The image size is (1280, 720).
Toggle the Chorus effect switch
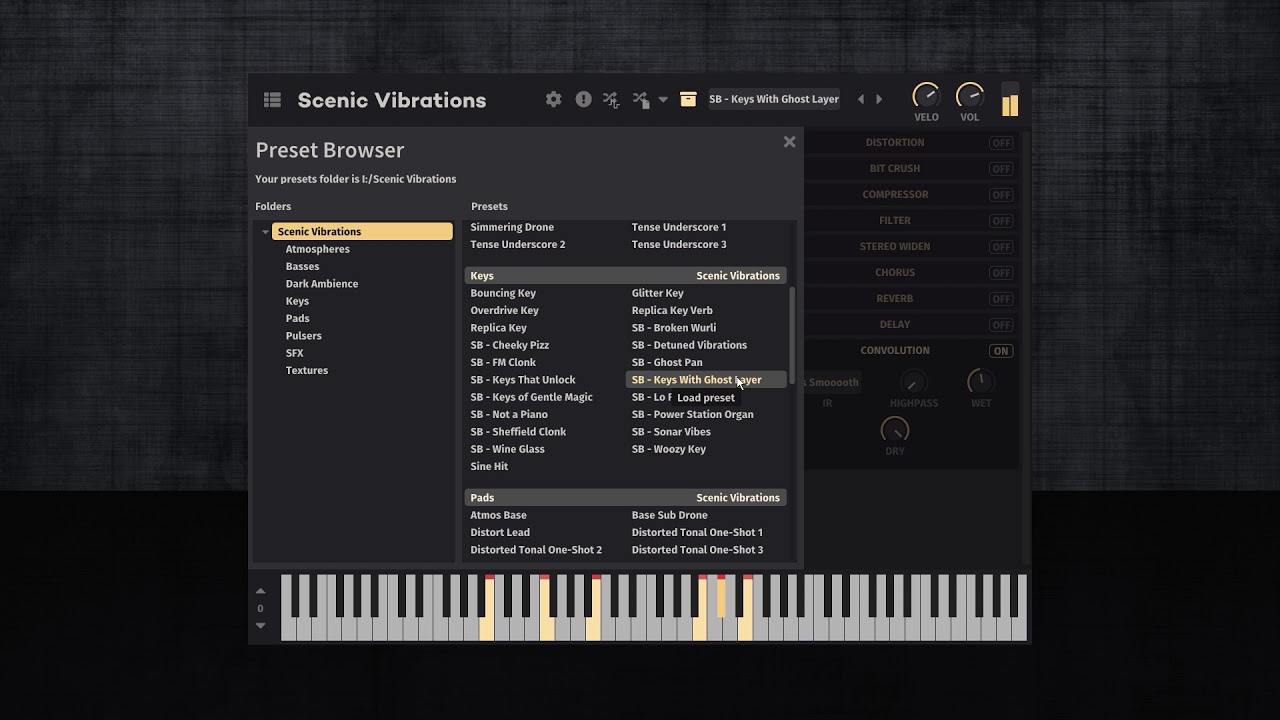point(1001,273)
